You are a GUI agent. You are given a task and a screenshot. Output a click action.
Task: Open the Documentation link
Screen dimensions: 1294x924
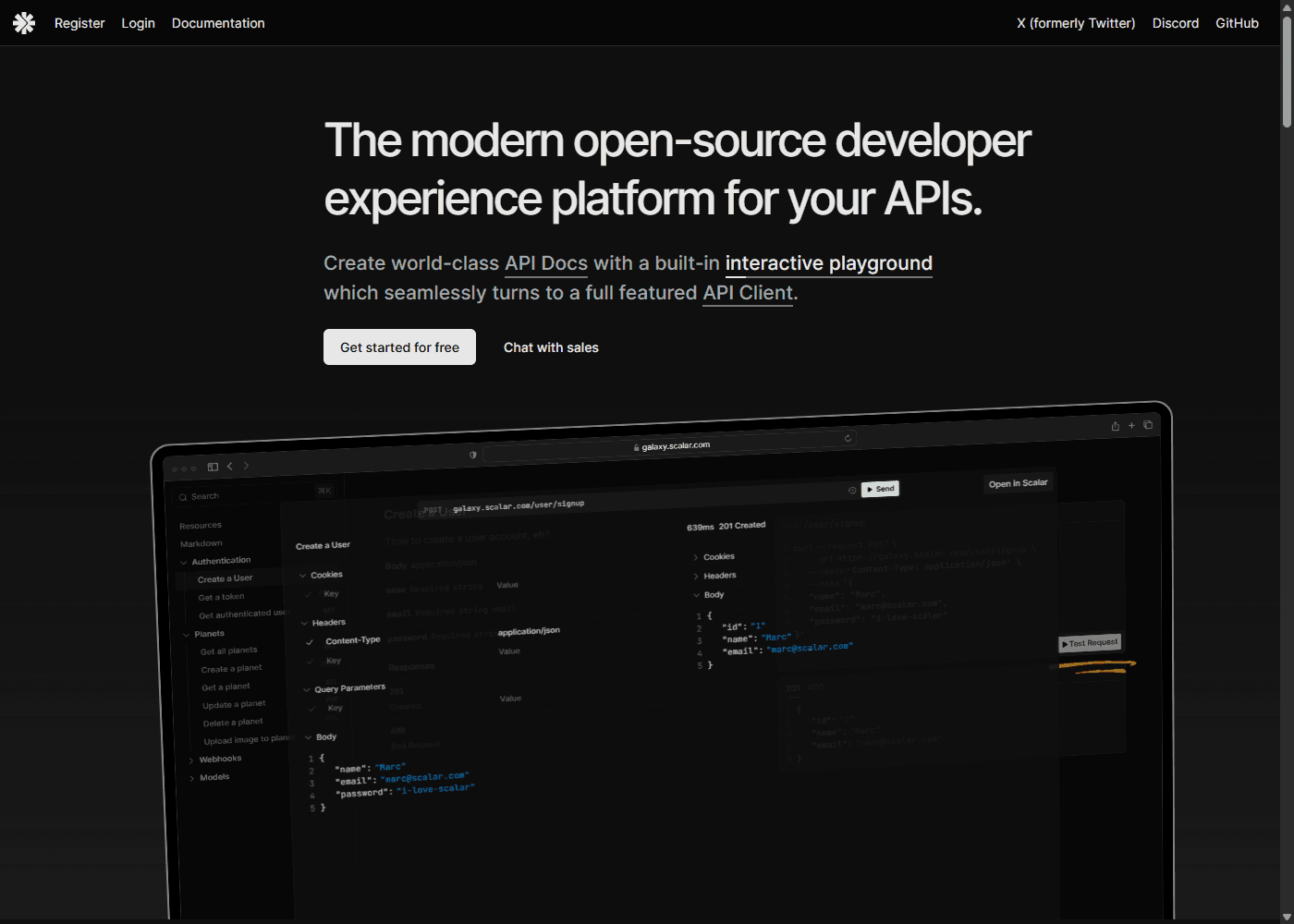pyautogui.click(x=218, y=23)
